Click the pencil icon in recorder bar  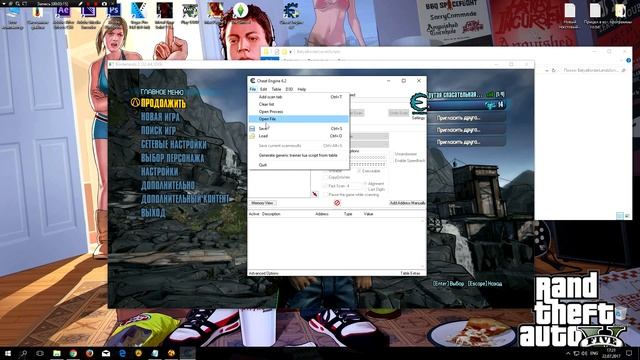(x=80, y=3)
